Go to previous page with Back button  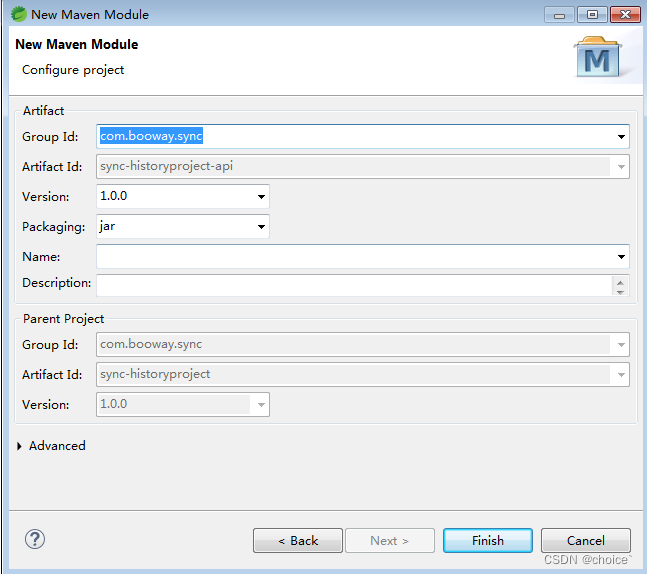(x=298, y=541)
